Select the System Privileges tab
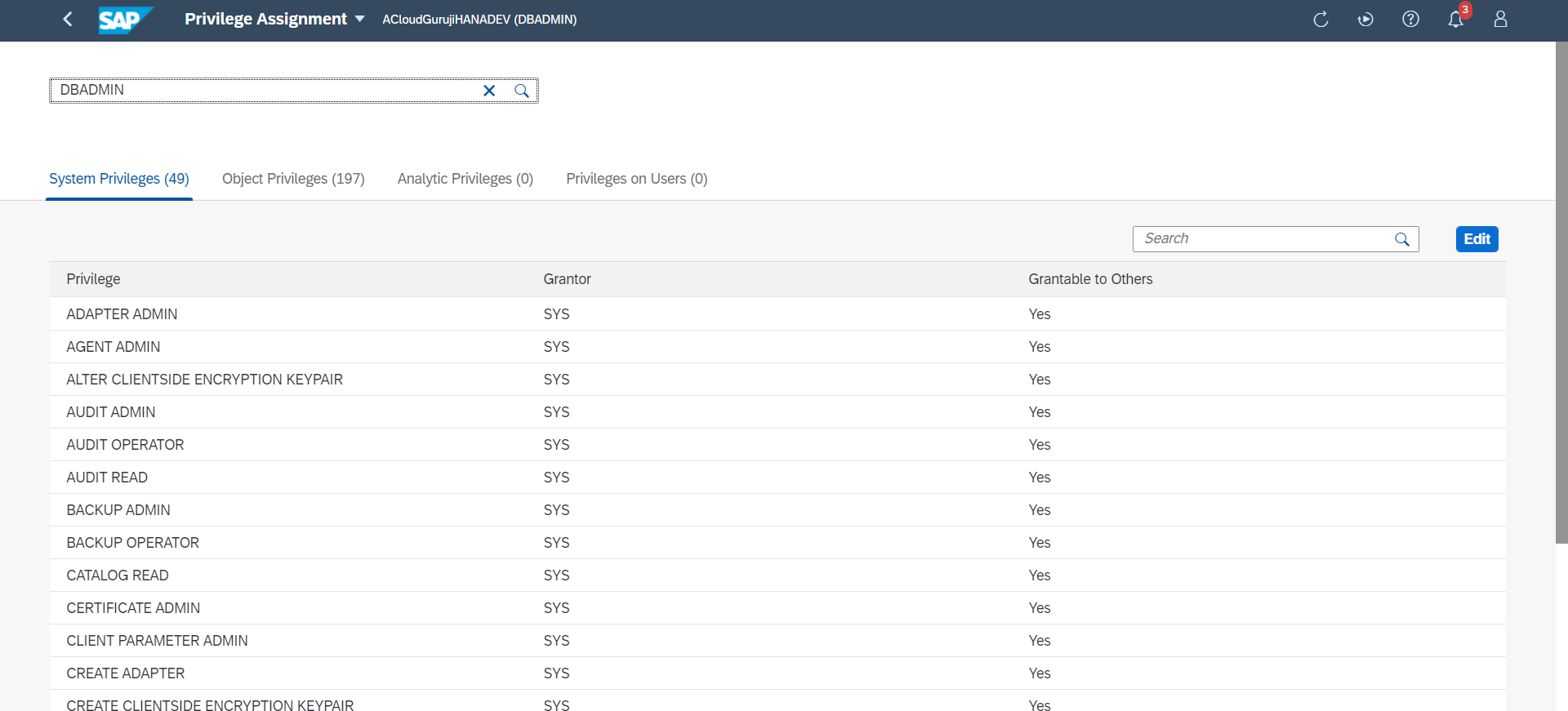This screenshot has height=711, width=1568. coord(119,179)
